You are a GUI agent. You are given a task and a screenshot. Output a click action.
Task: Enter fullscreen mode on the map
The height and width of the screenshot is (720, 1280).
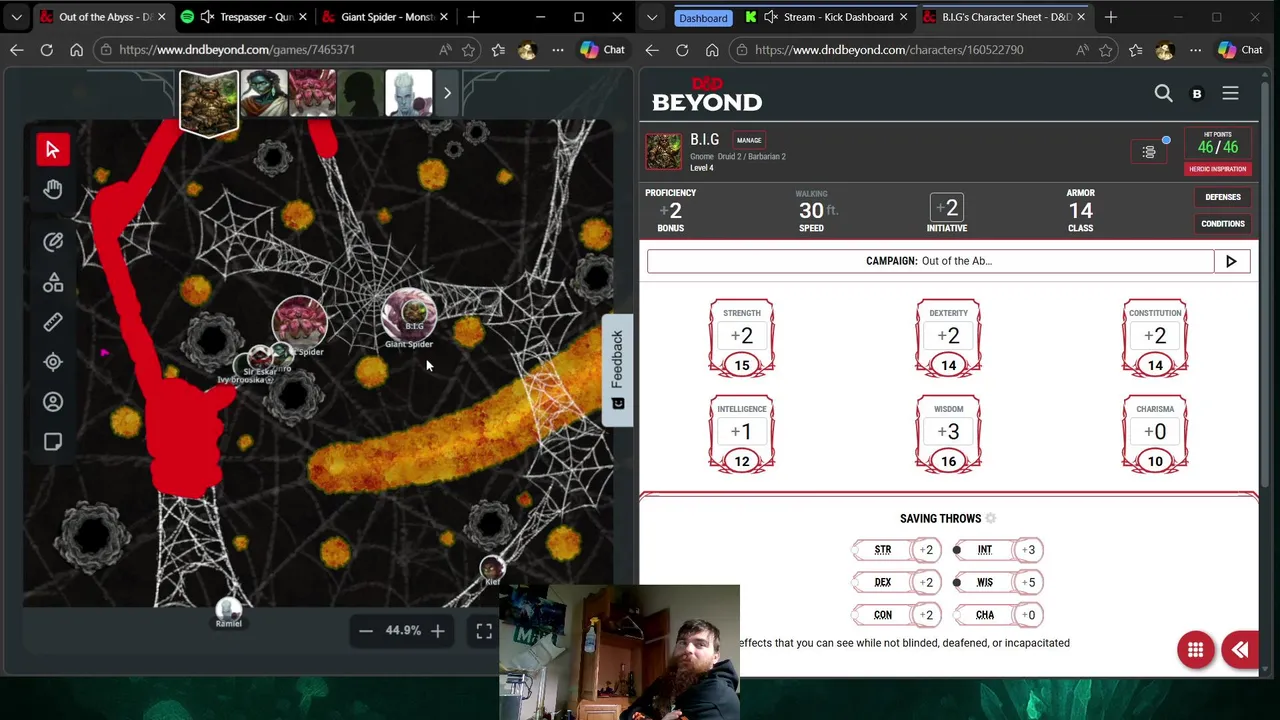(x=484, y=630)
